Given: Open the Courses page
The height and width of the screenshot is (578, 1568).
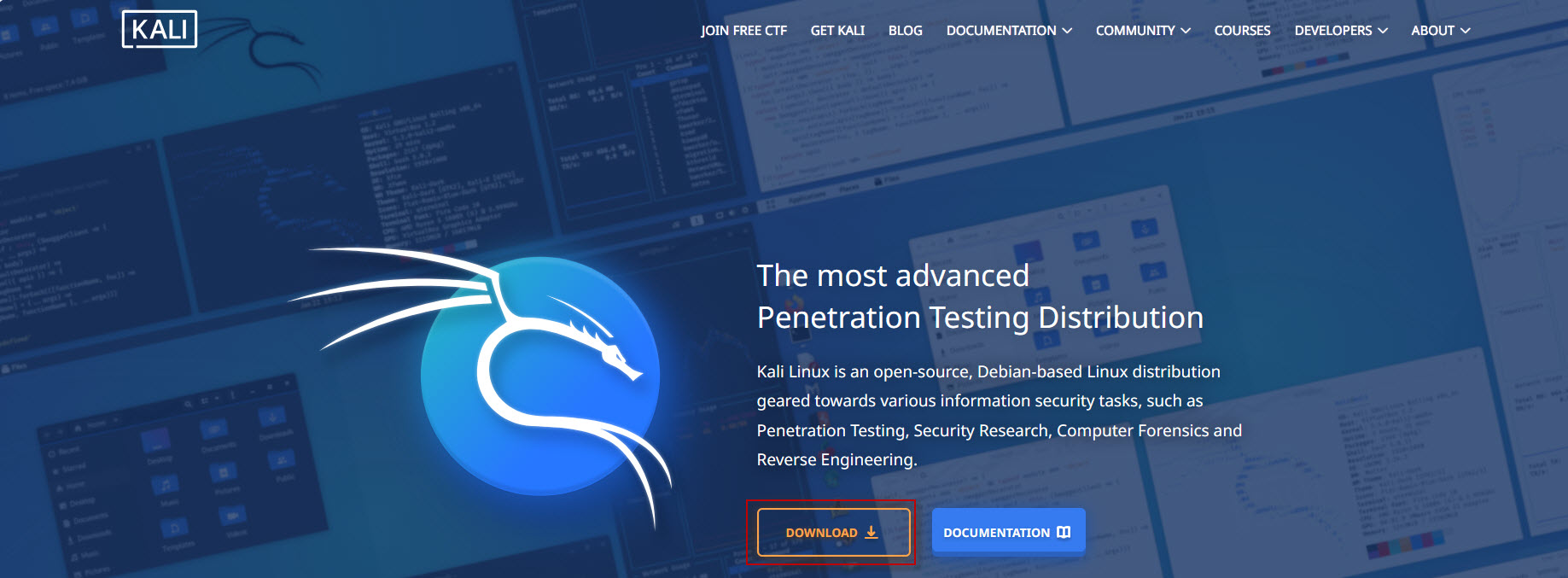Looking at the screenshot, I should point(1242,31).
